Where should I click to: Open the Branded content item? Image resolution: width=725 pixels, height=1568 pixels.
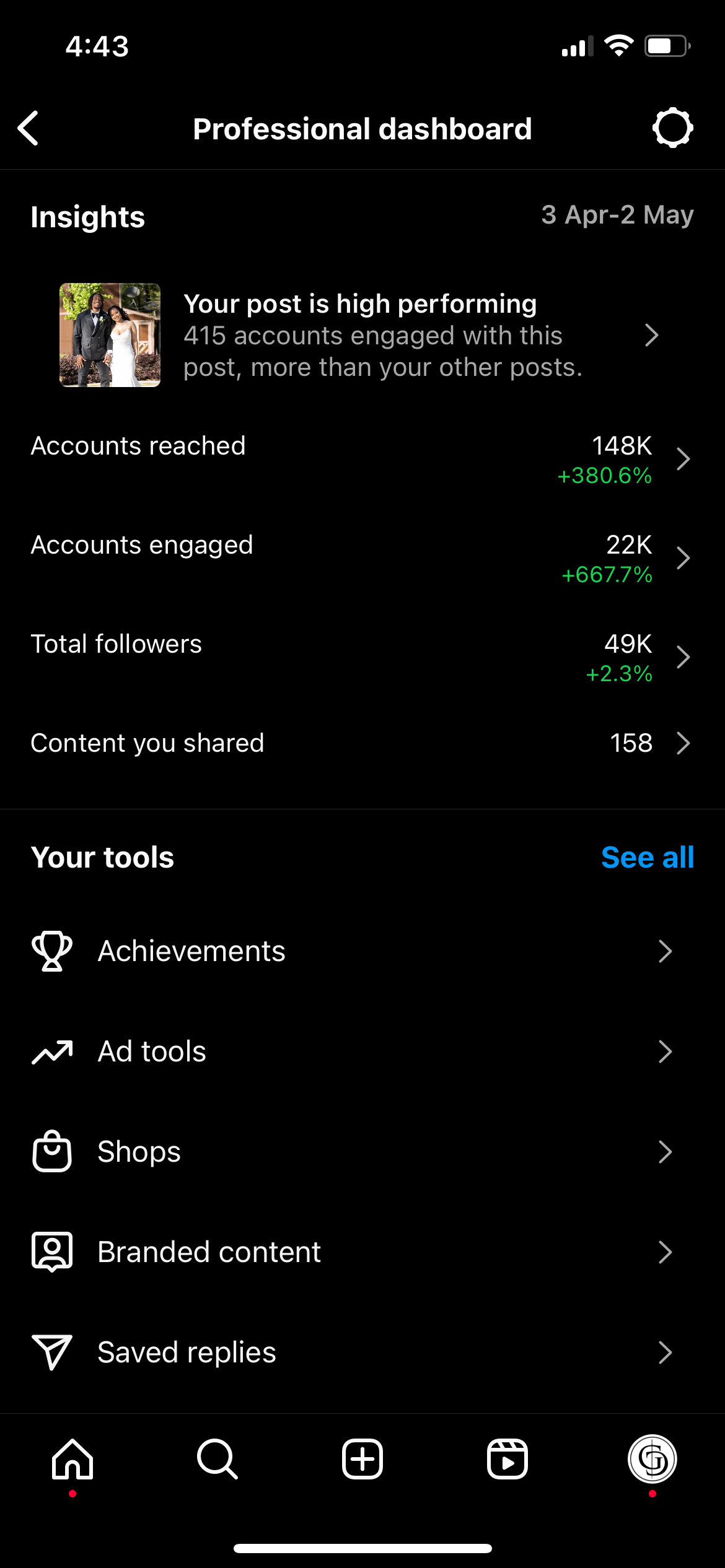coord(362,1252)
